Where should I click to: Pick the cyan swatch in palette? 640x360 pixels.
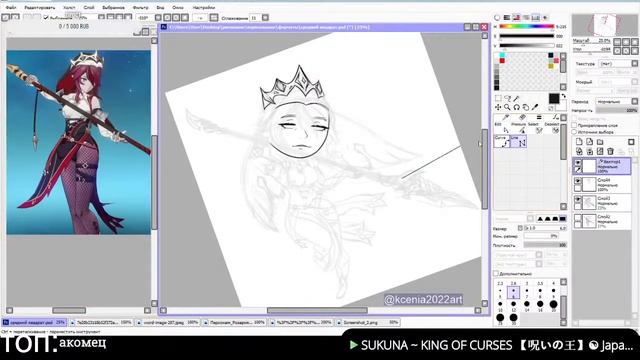502,55
